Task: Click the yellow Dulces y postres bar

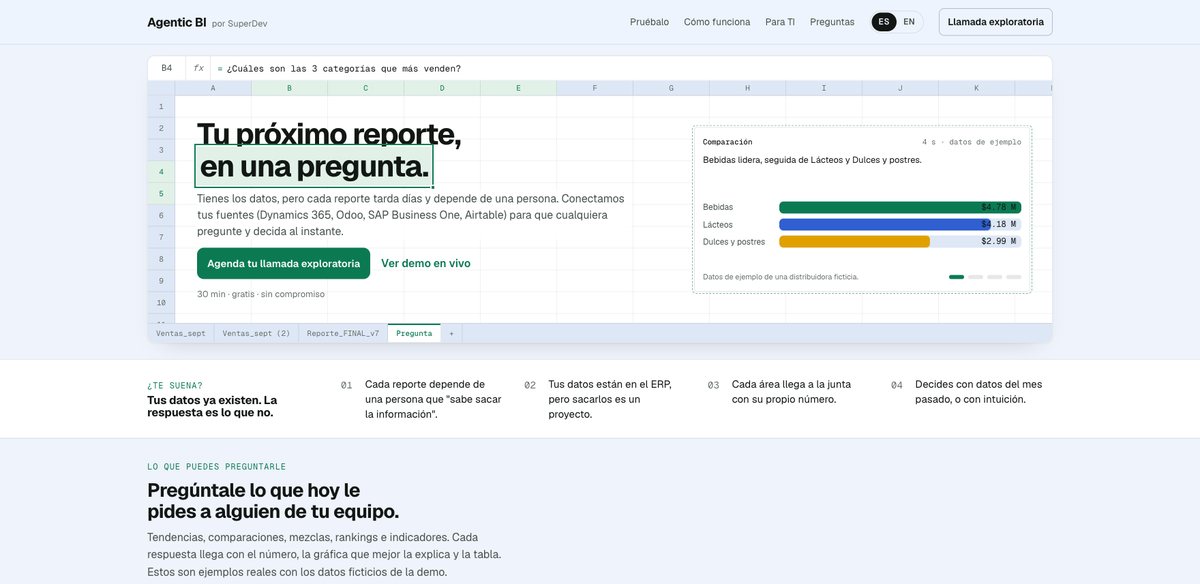Action: tap(854, 241)
